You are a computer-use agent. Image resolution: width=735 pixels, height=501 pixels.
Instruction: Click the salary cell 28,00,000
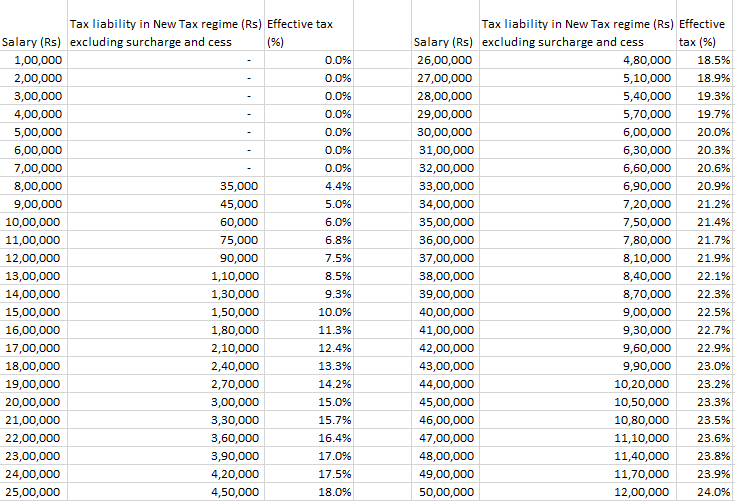click(445, 96)
